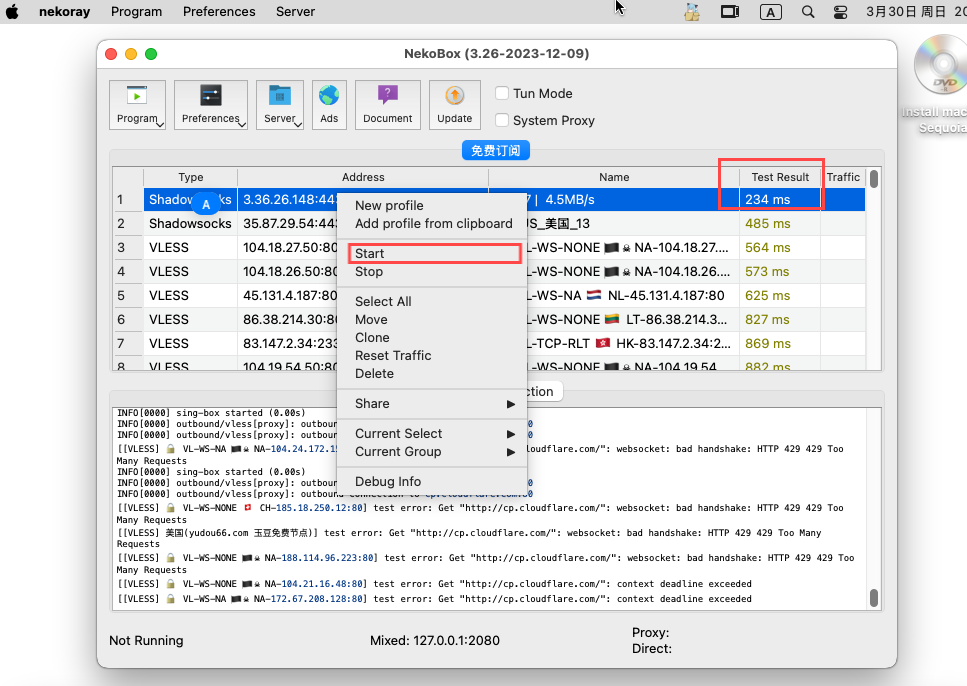Click the screen mirroring menu bar icon
Screen dimensions: 967x686
point(730,12)
